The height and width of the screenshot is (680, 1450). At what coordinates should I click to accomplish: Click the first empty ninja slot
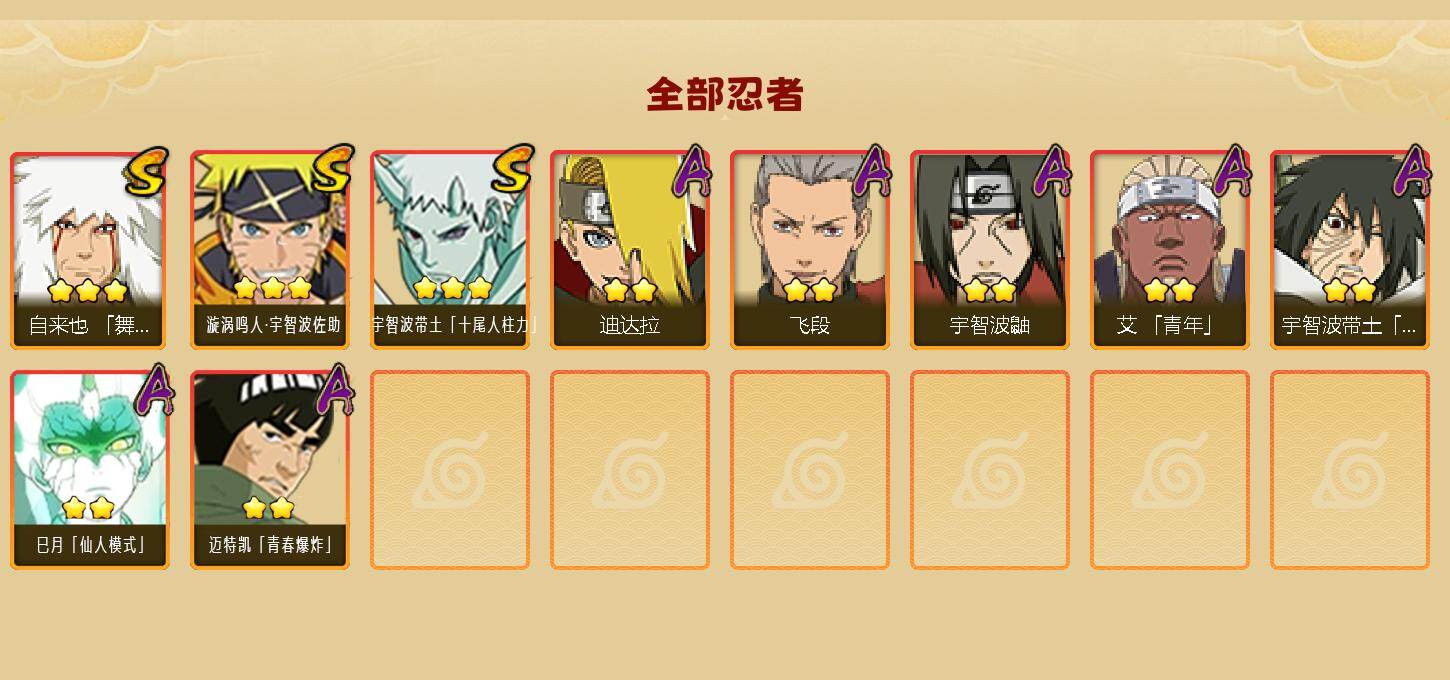pos(450,470)
